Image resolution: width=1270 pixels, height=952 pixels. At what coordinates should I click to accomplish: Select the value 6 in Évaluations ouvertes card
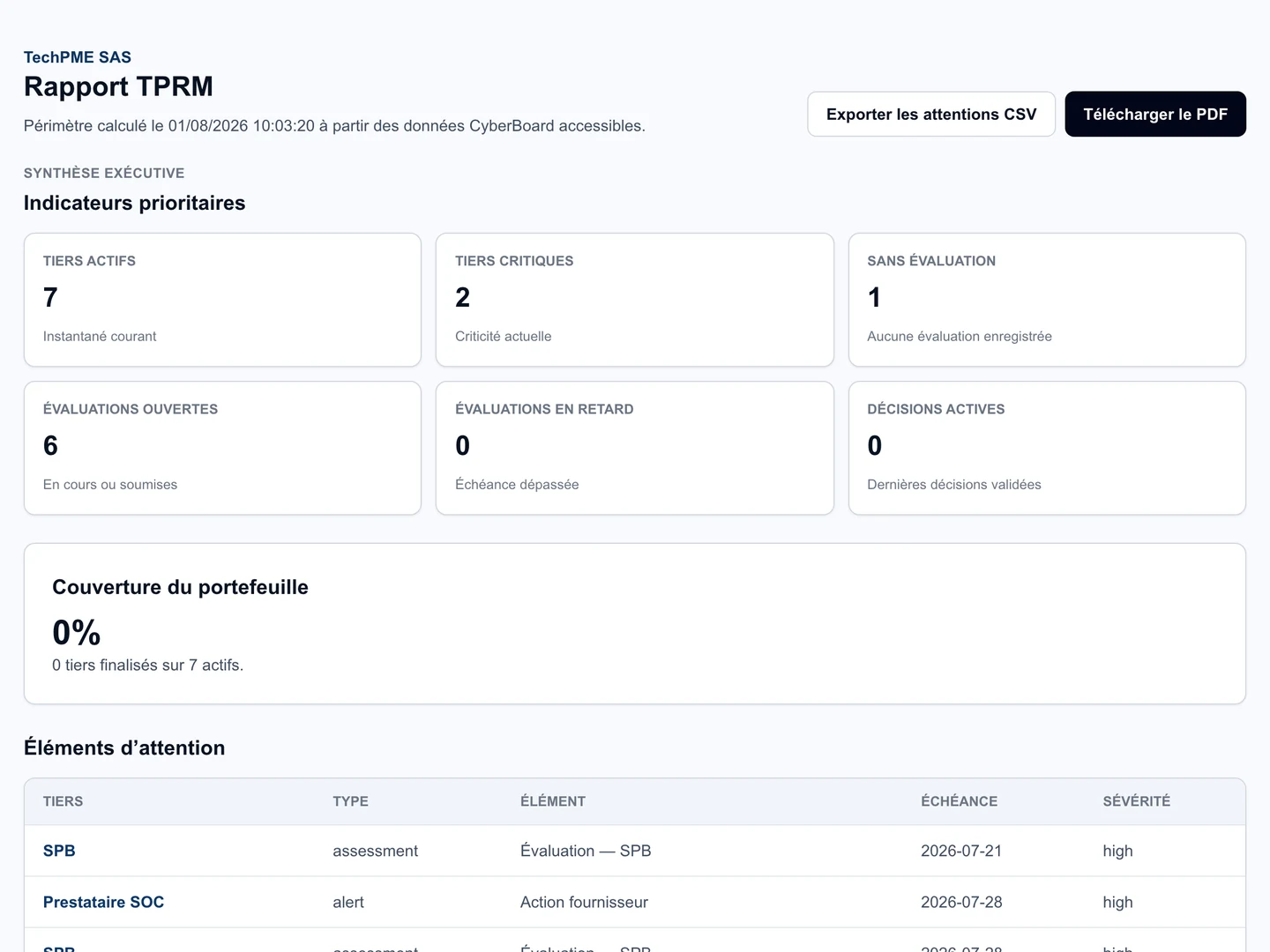pyautogui.click(x=50, y=446)
